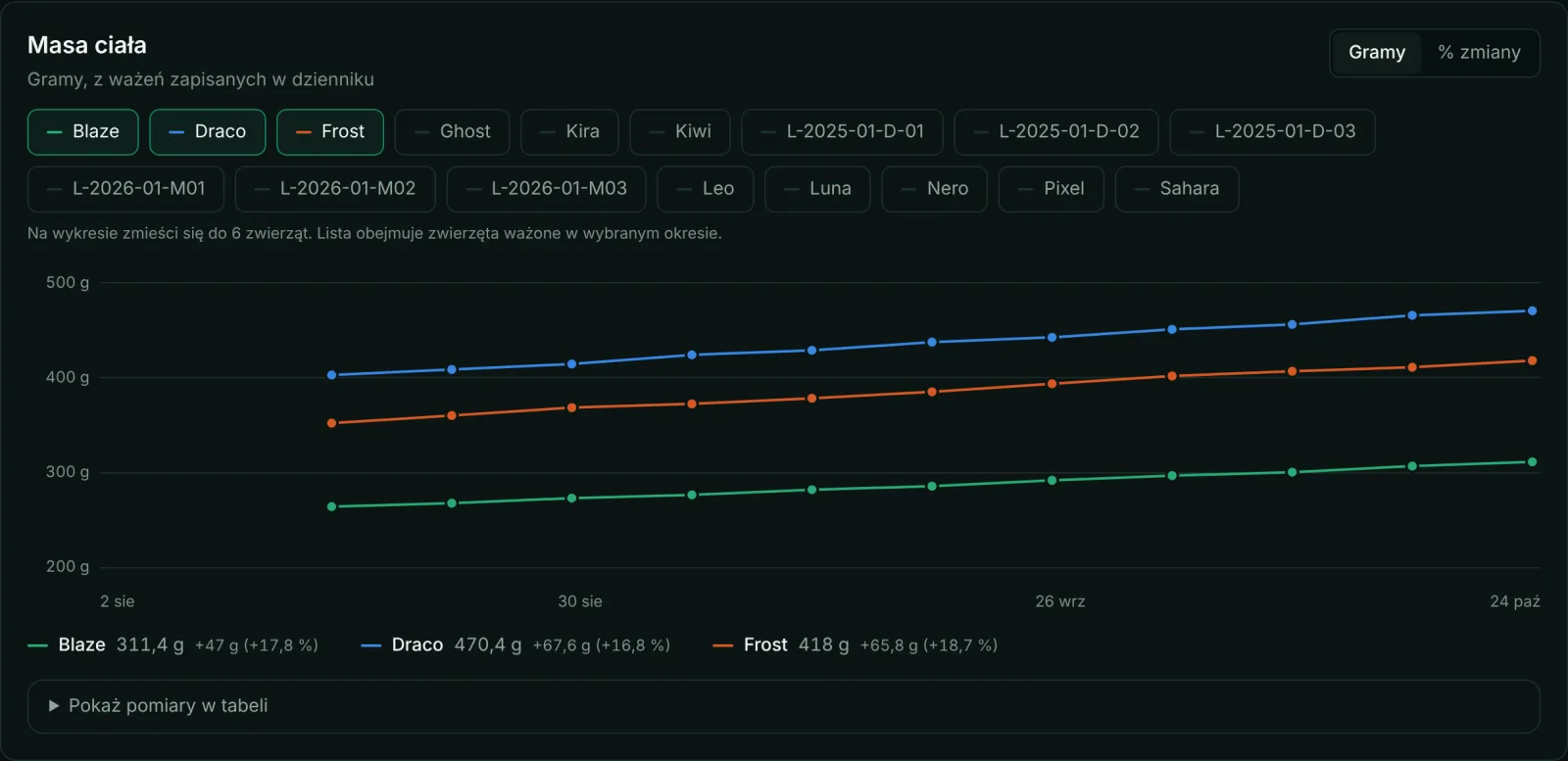Click the 26 wrz date label
Screen dimensions: 1568x761
[1060, 601]
